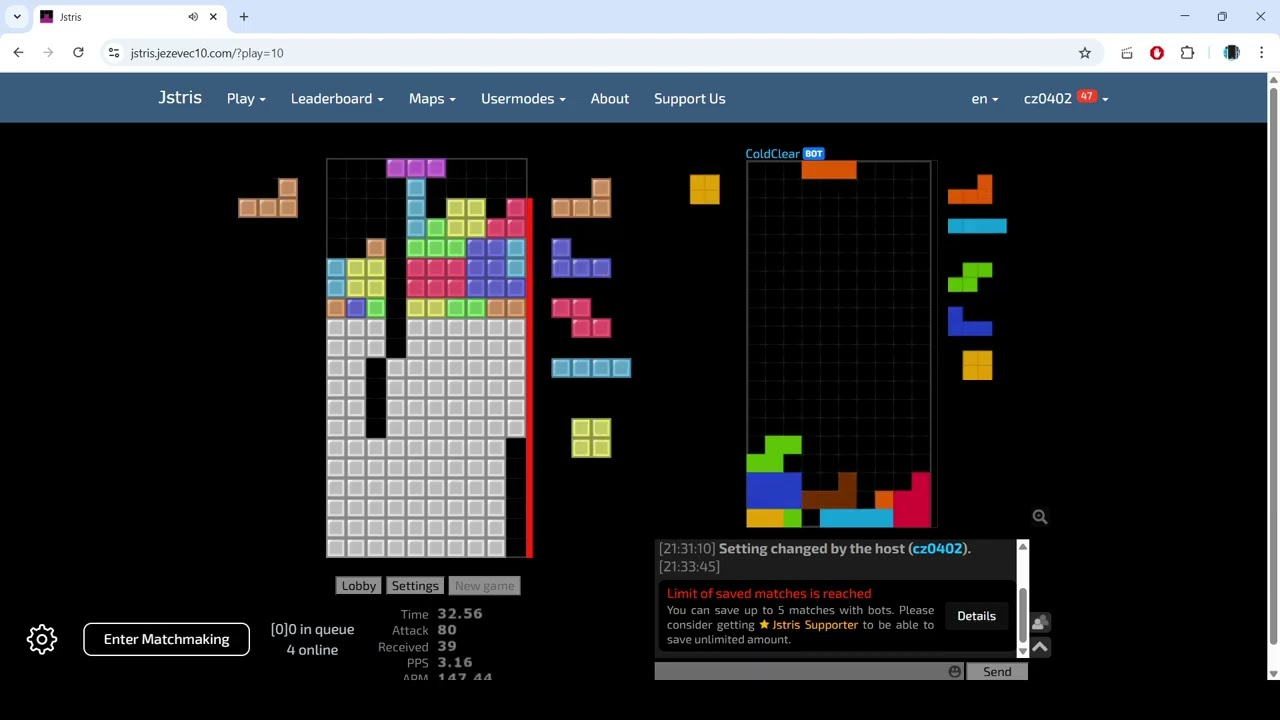Click the star next to Jstris Supporter
Screen dimensions: 1280x720
coord(764,625)
